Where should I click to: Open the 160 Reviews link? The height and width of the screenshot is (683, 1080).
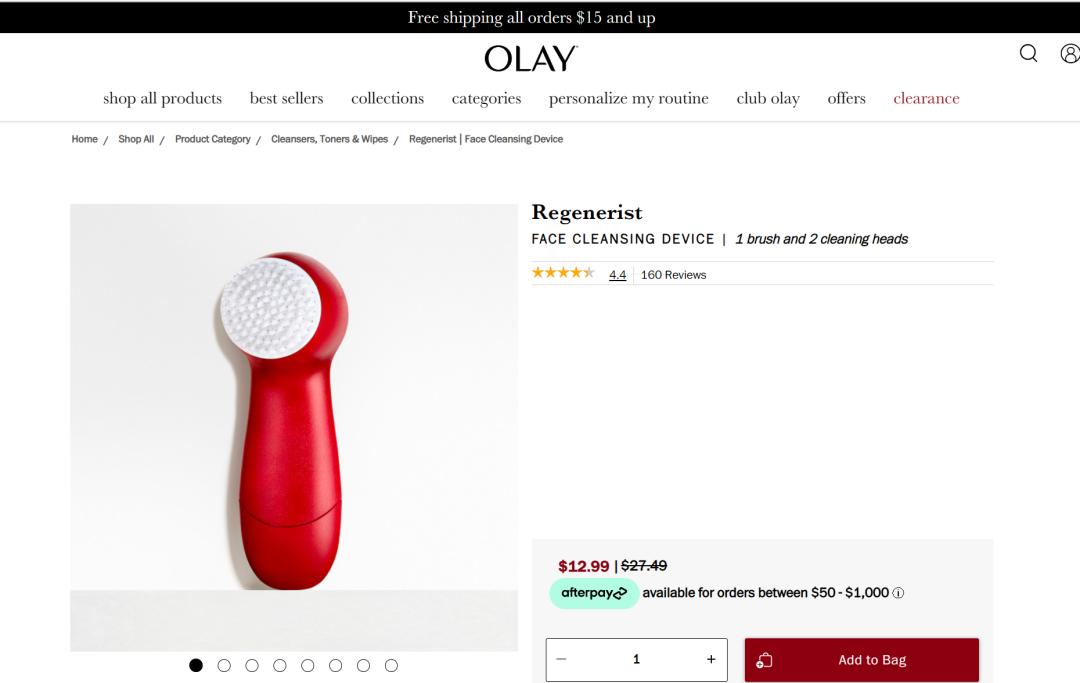[673, 275]
